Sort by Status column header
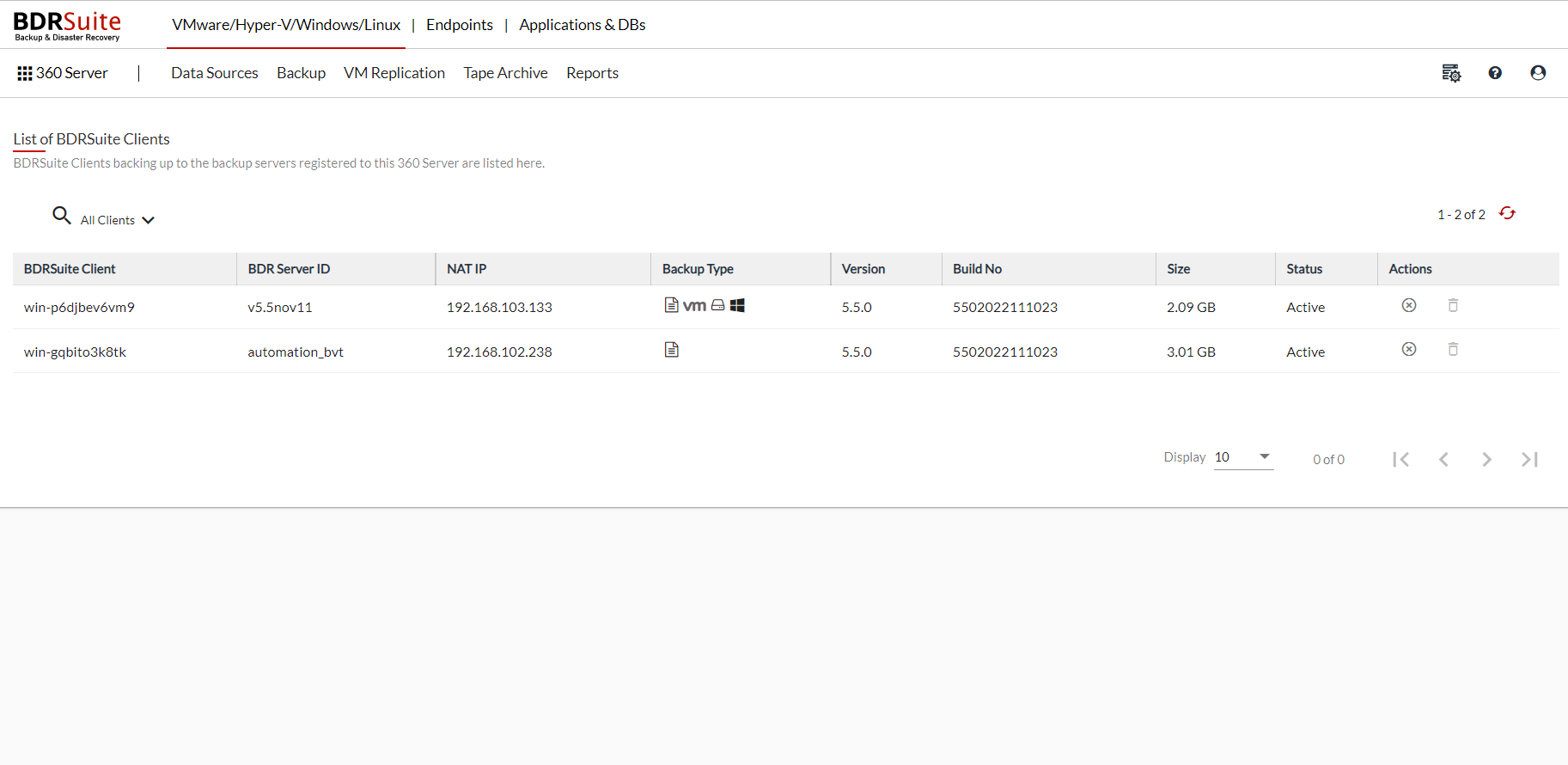 [x=1304, y=269]
